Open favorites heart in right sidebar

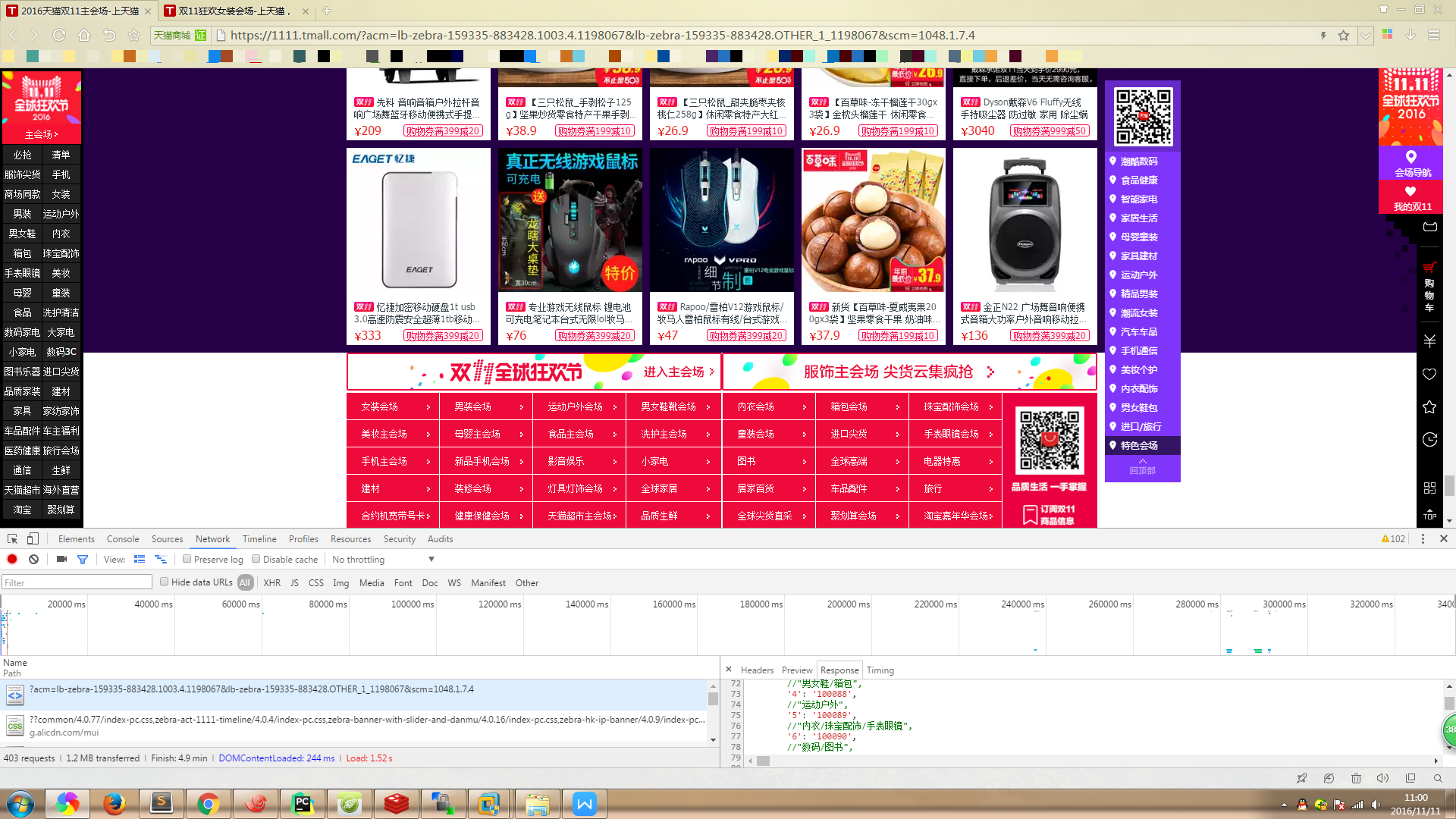(x=1429, y=374)
